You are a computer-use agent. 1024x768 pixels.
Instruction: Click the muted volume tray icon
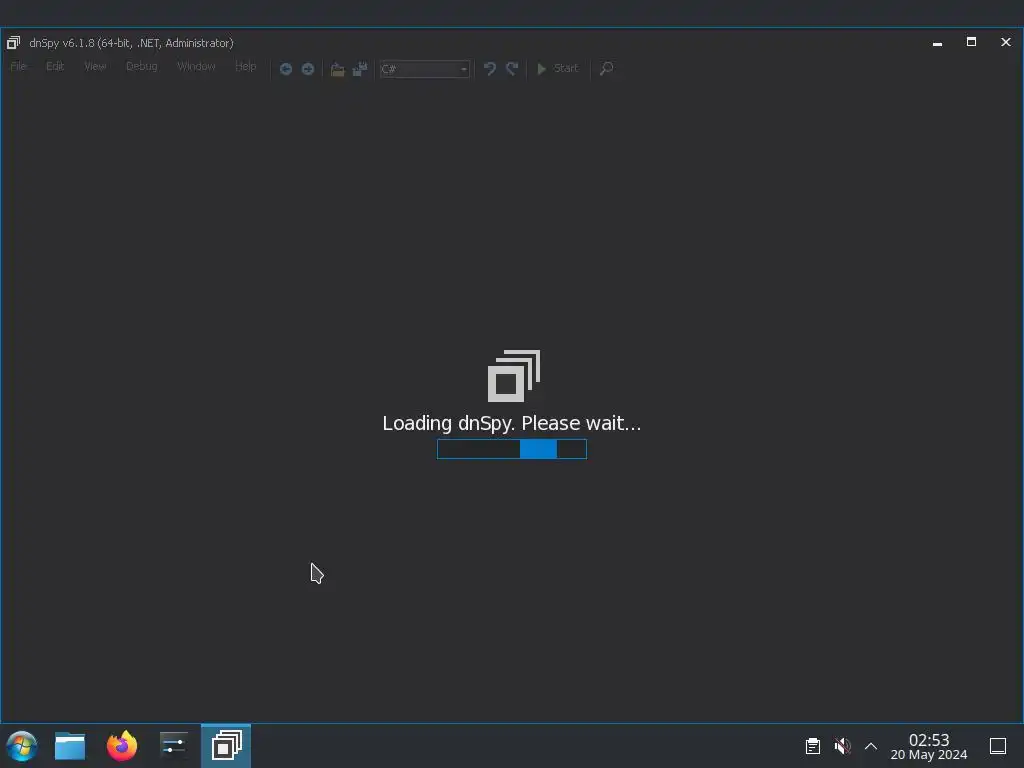(842, 746)
